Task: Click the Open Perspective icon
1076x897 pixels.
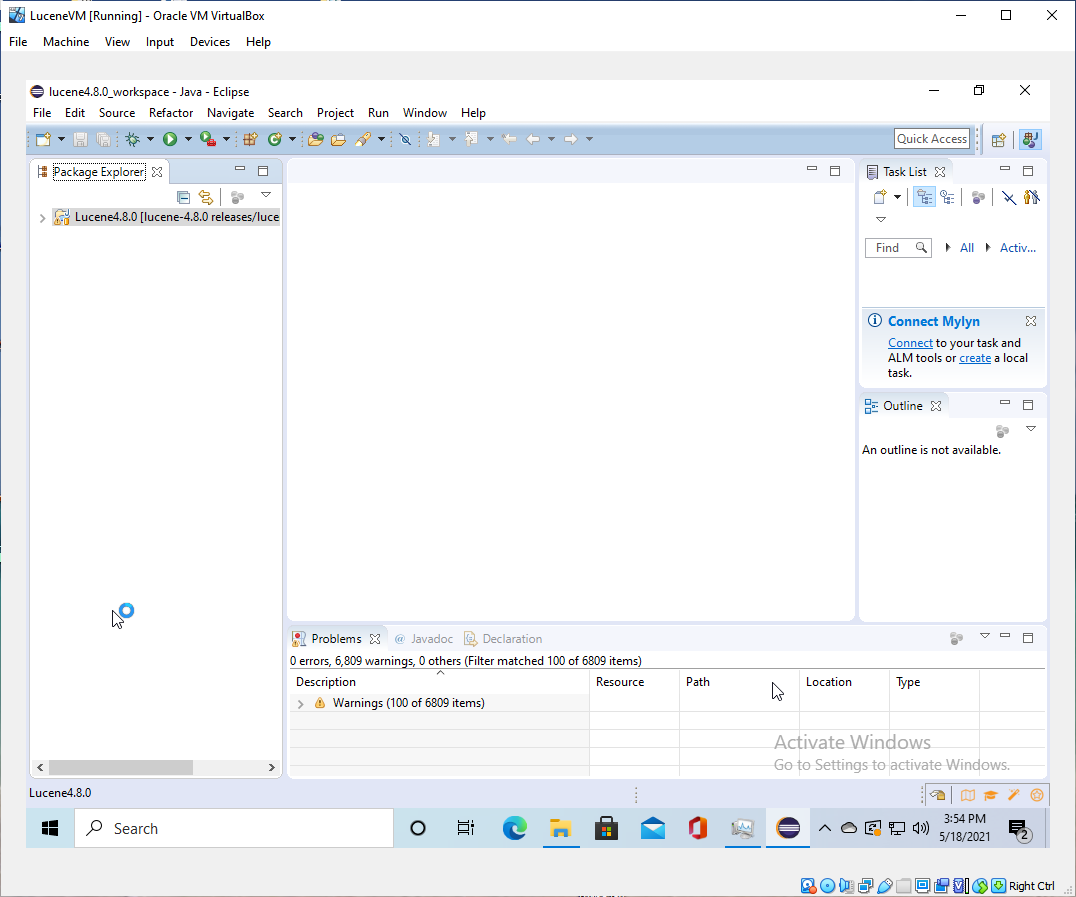Action: (x=998, y=140)
